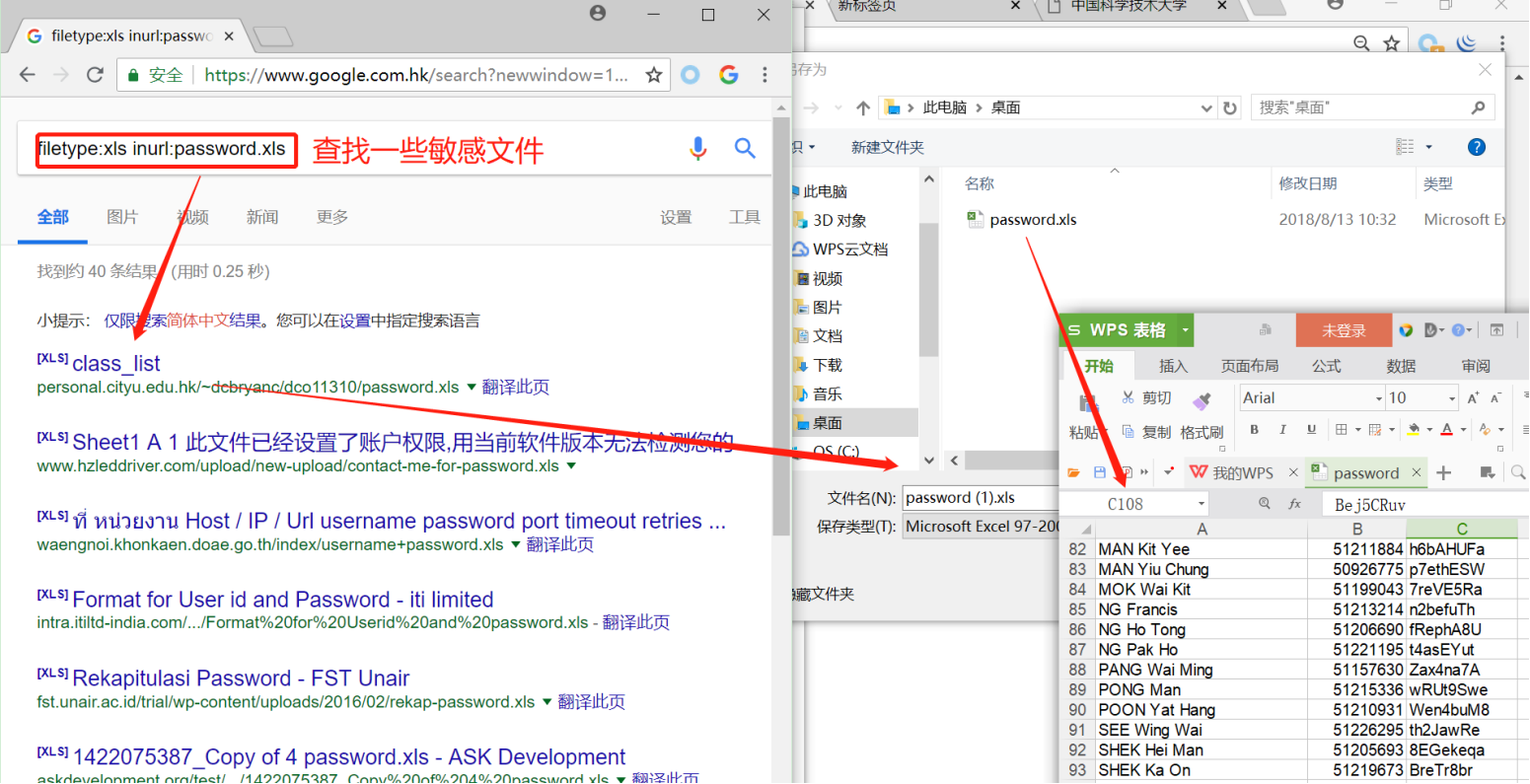The image size is (1530, 784).
Task: Increase font size with A+ in WPS
Action: 1473,397
